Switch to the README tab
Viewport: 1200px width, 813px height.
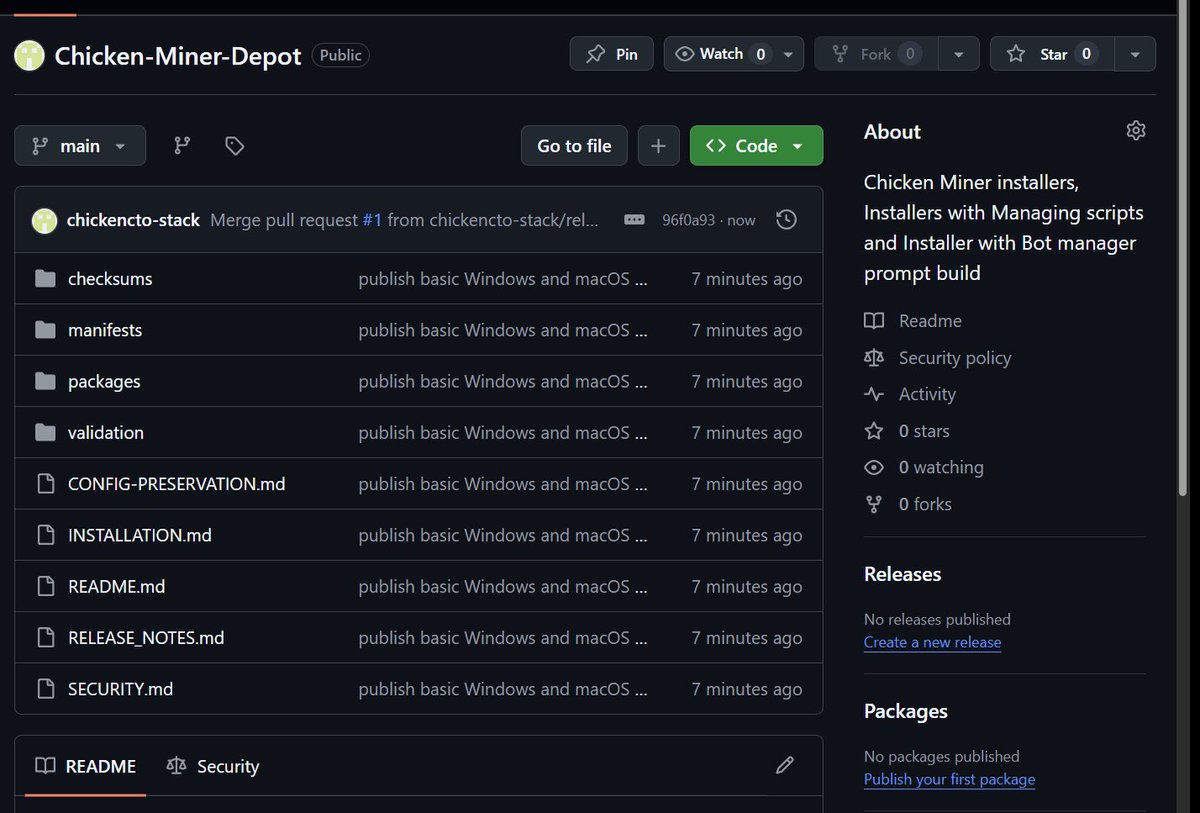pos(86,766)
